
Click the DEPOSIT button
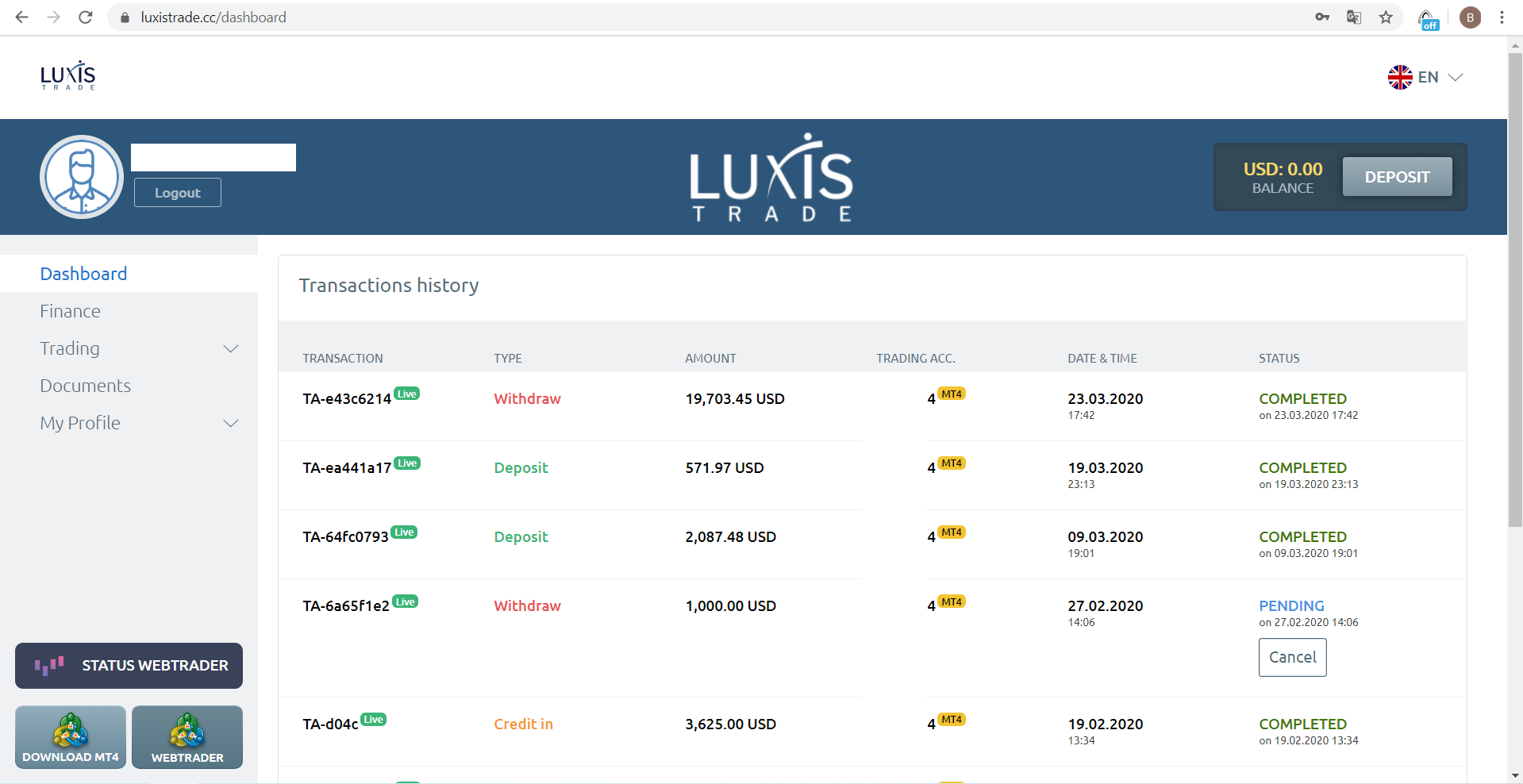(1397, 177)
